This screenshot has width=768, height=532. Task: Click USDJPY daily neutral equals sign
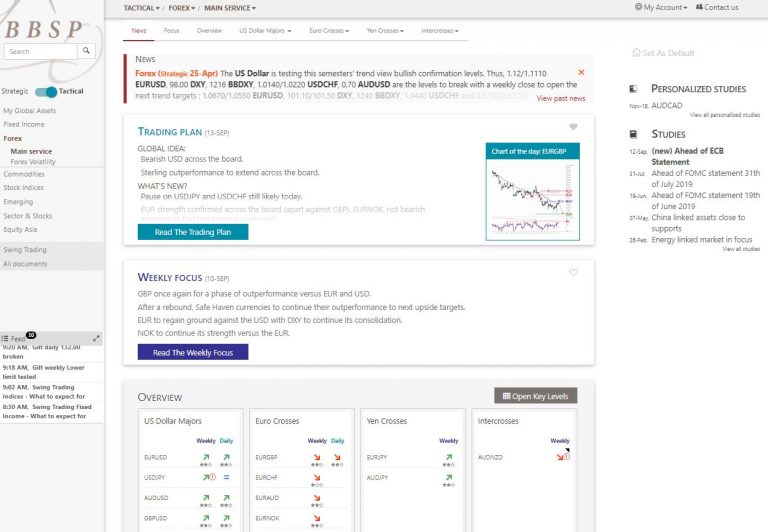click(x=226, y=477)
